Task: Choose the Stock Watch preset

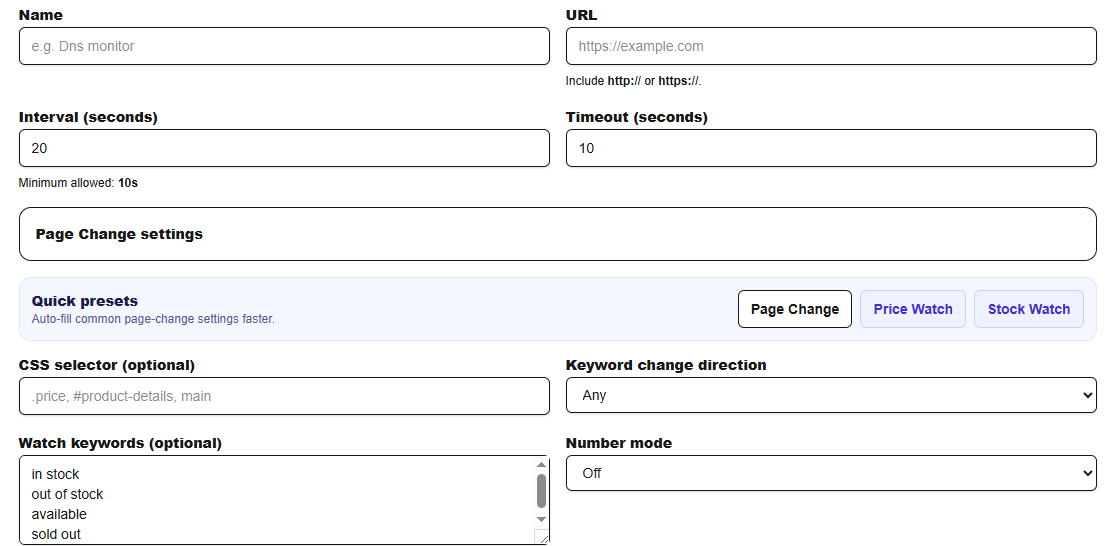Action: point(1029,309)
